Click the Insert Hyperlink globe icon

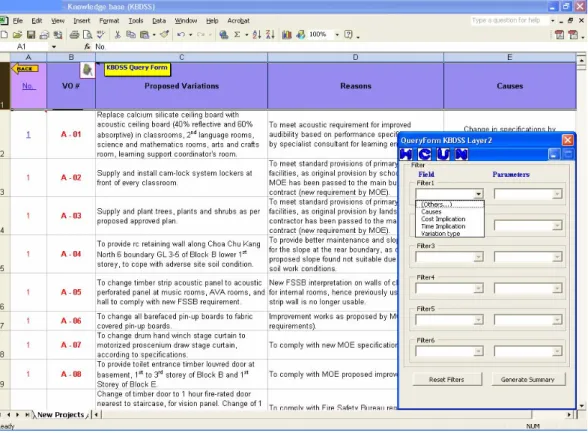[x=224, y=35]
